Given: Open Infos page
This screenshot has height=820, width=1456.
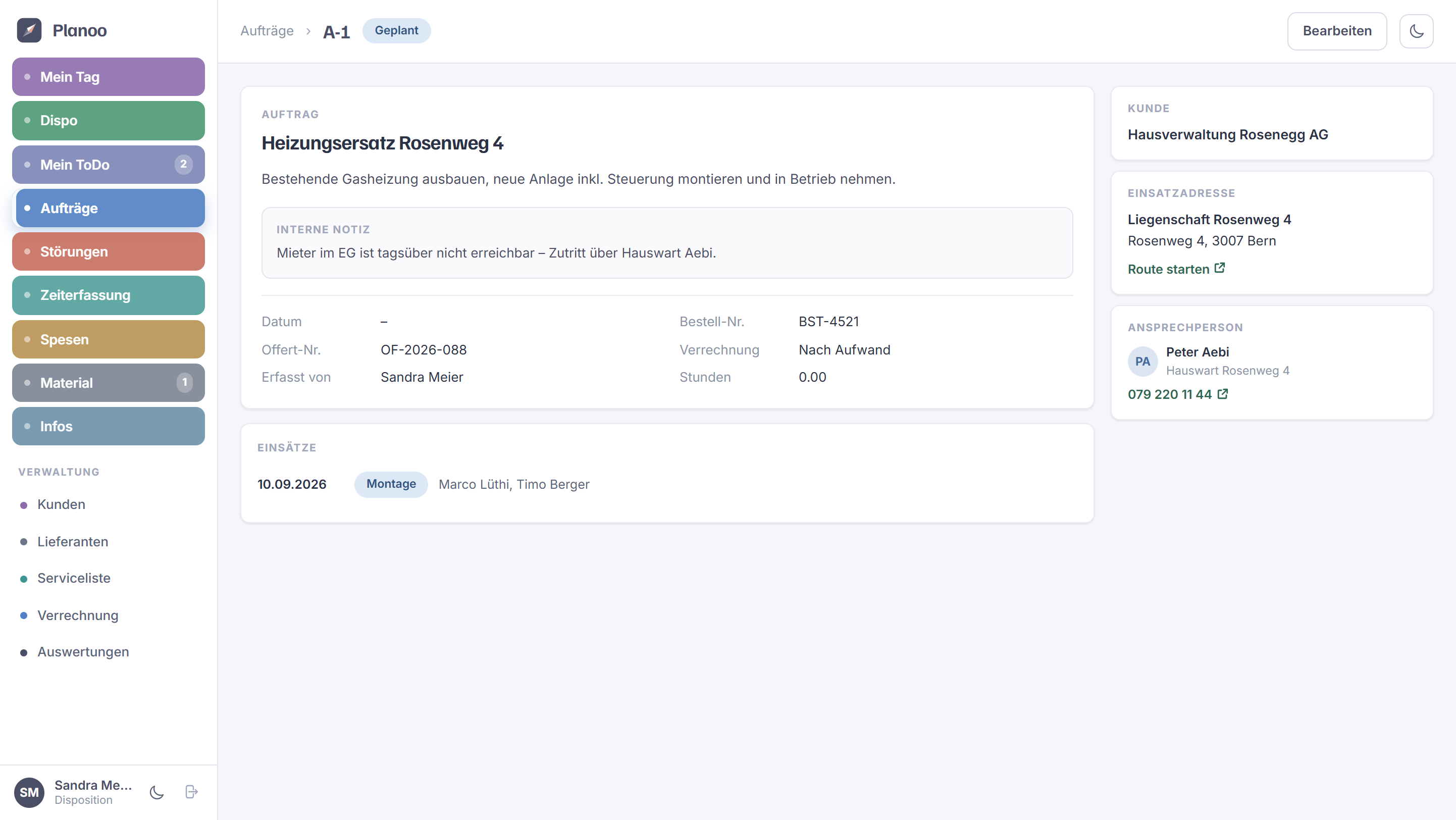Looking at the screenshot, I should tap(109, 426).
